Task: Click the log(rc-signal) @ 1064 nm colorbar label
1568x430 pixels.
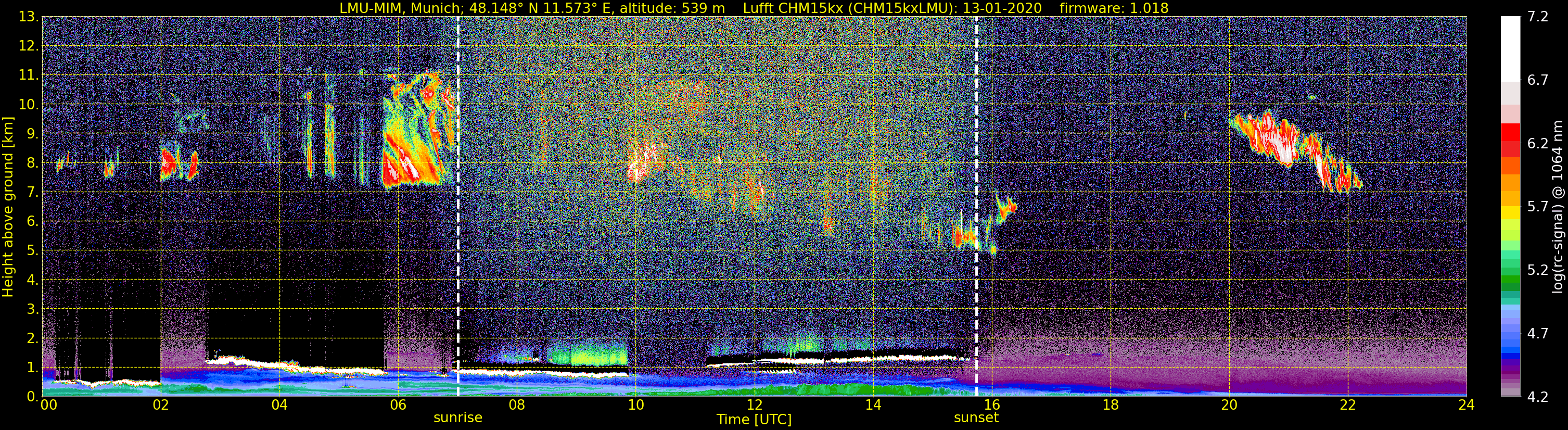Action: click(x=1558, y=207)
